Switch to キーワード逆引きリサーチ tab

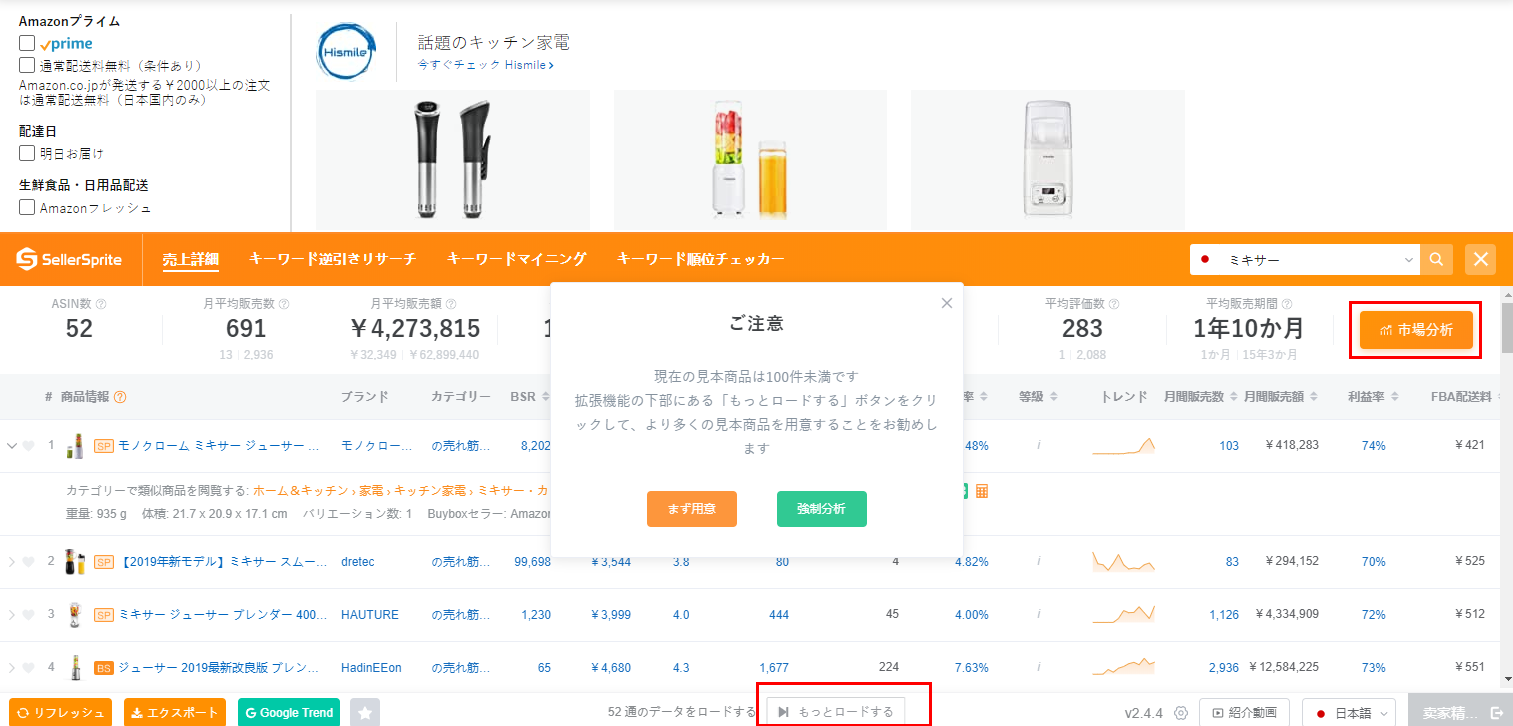pos(332,260)
